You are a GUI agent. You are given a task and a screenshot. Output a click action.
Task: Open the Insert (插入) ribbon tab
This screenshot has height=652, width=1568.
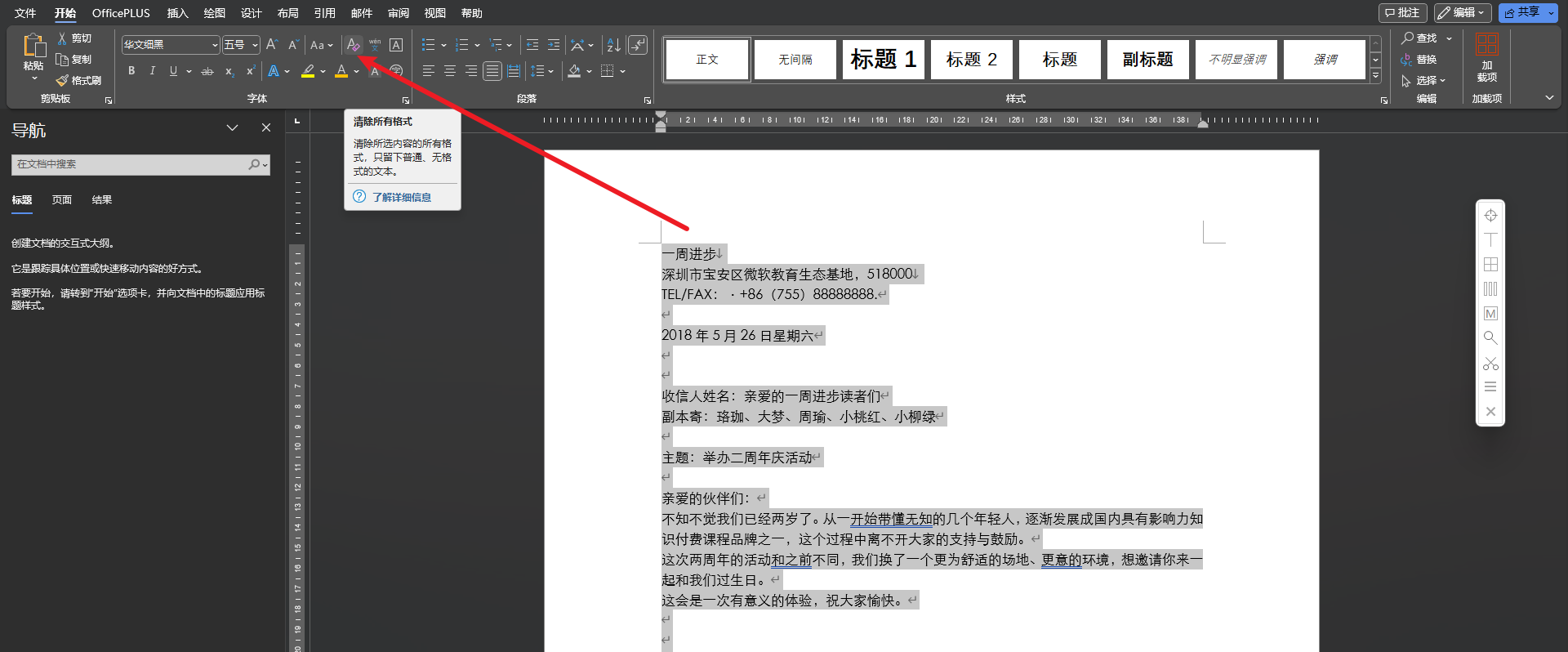click(x=177, y=13)
